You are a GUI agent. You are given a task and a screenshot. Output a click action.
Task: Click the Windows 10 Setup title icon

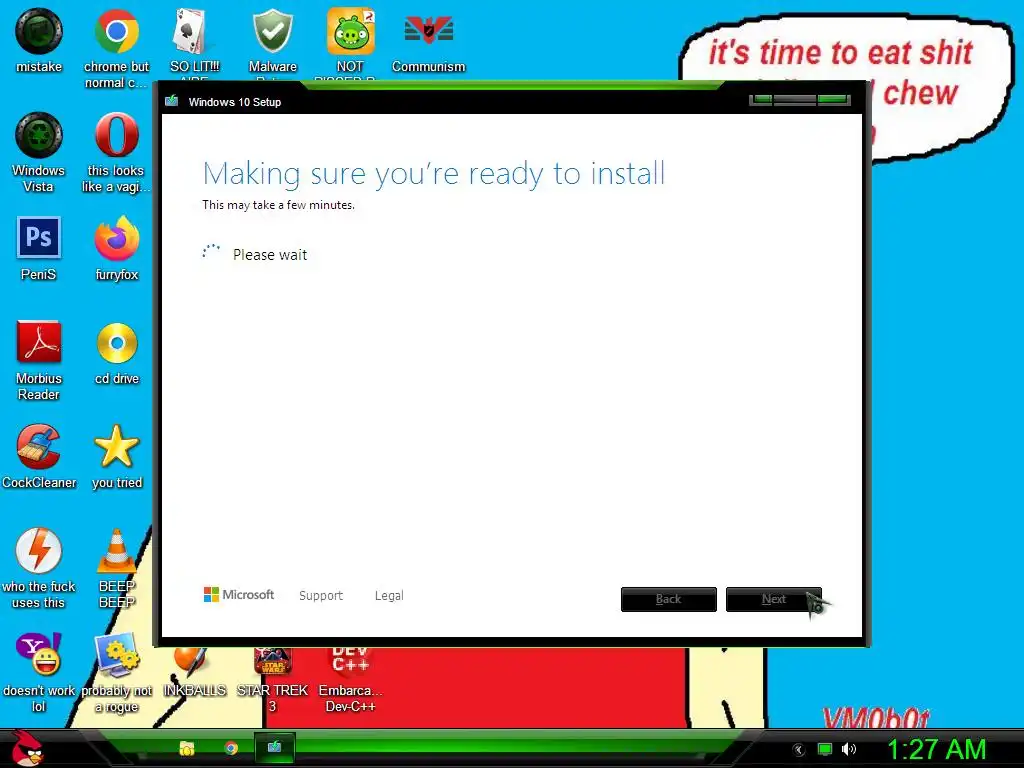click(172, 101)
